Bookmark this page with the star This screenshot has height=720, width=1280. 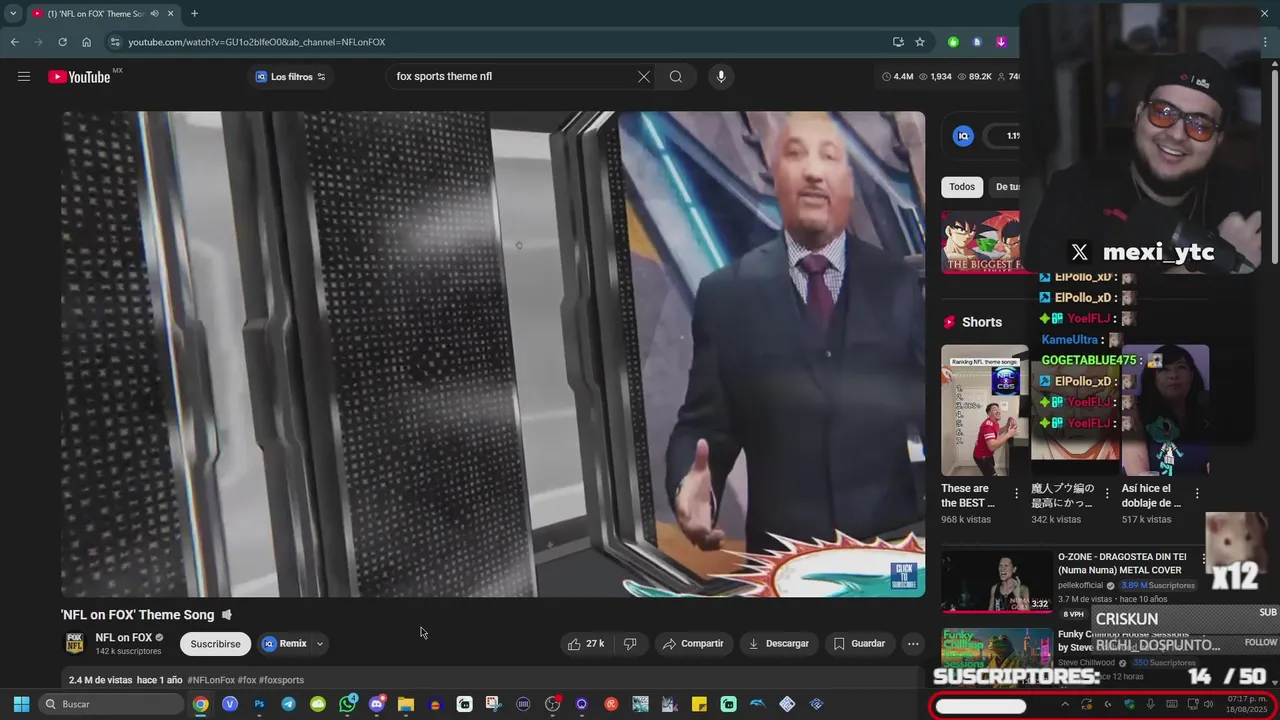click(x=920, y=42)
